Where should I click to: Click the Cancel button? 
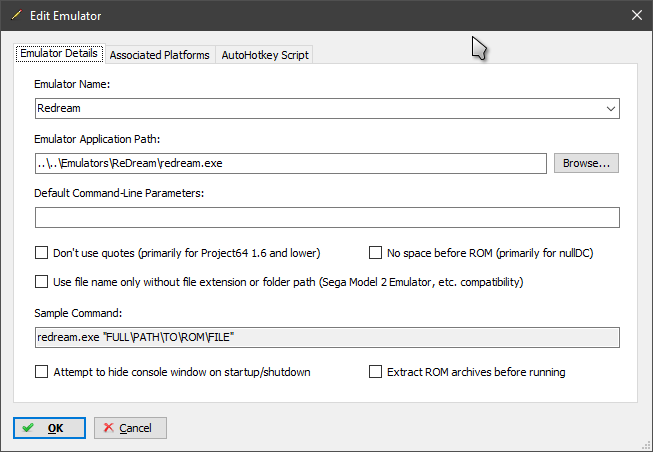point(130,428)
